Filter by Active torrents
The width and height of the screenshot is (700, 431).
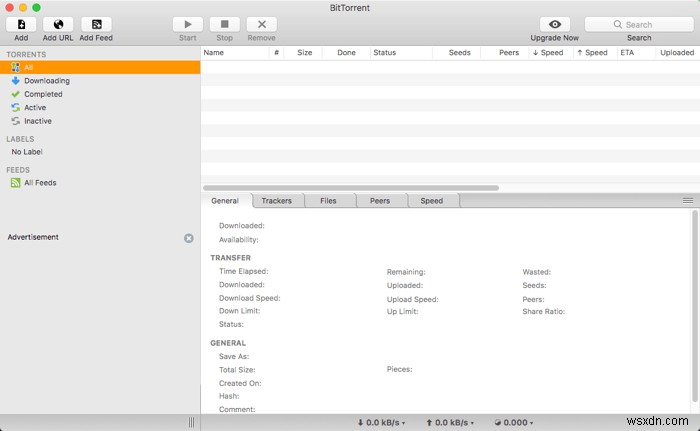(x=35, y=108)
